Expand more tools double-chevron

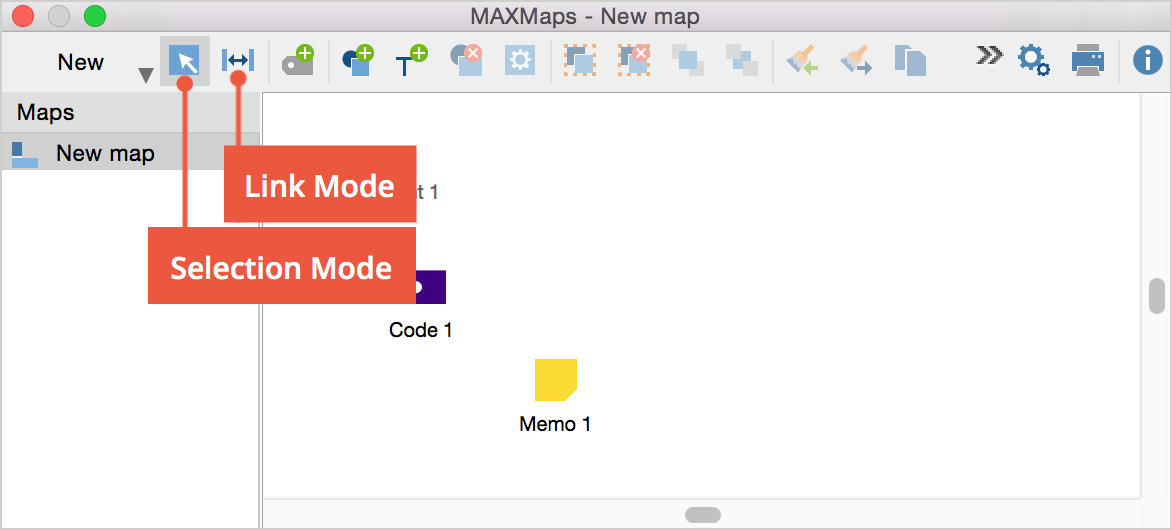click(x=988, y=55)
